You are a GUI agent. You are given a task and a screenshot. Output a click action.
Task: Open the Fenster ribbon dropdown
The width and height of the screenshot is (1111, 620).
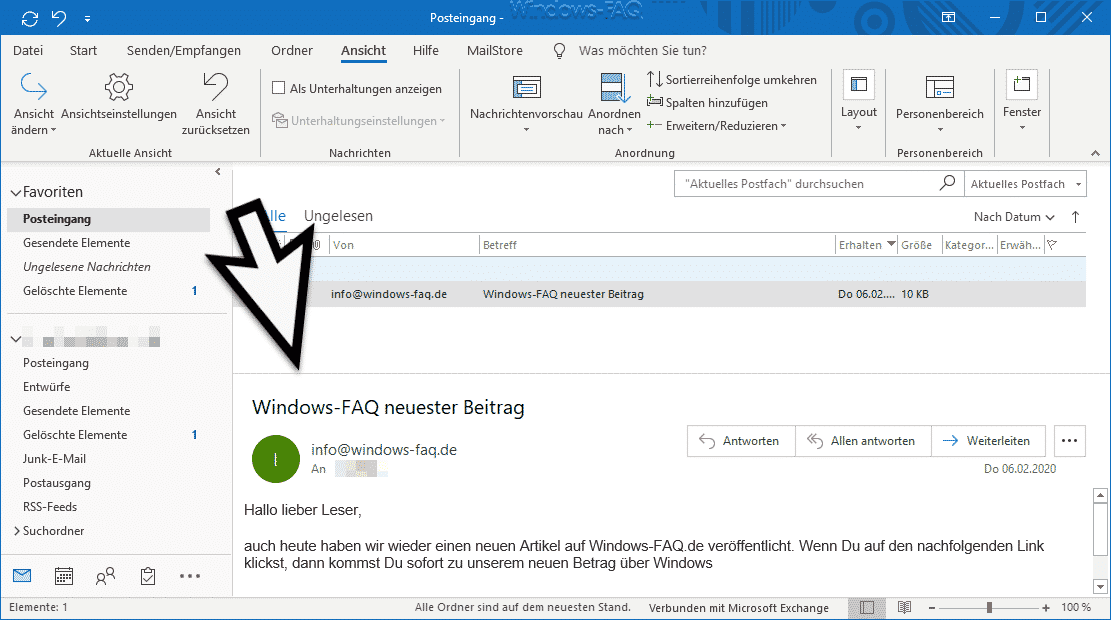(1022, 101)
